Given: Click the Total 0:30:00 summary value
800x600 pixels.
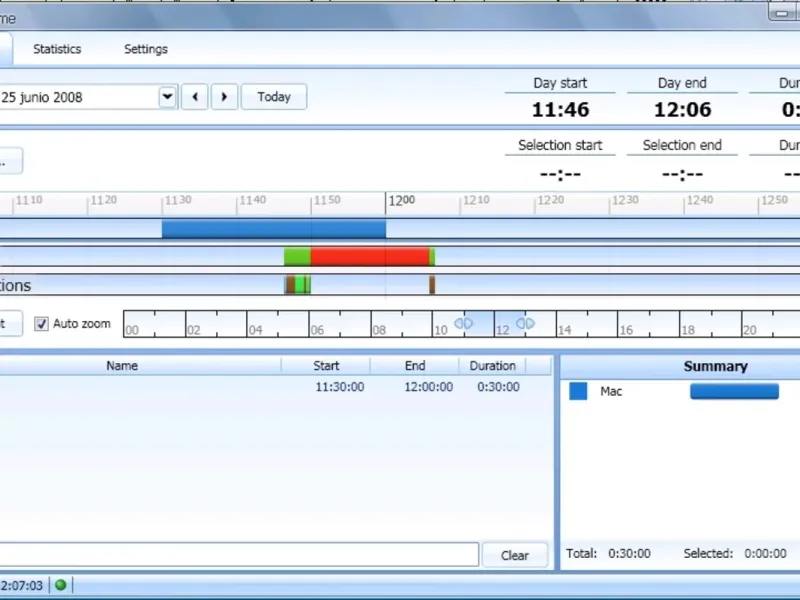Looking at the screenshot, I should tap(629, 554).
